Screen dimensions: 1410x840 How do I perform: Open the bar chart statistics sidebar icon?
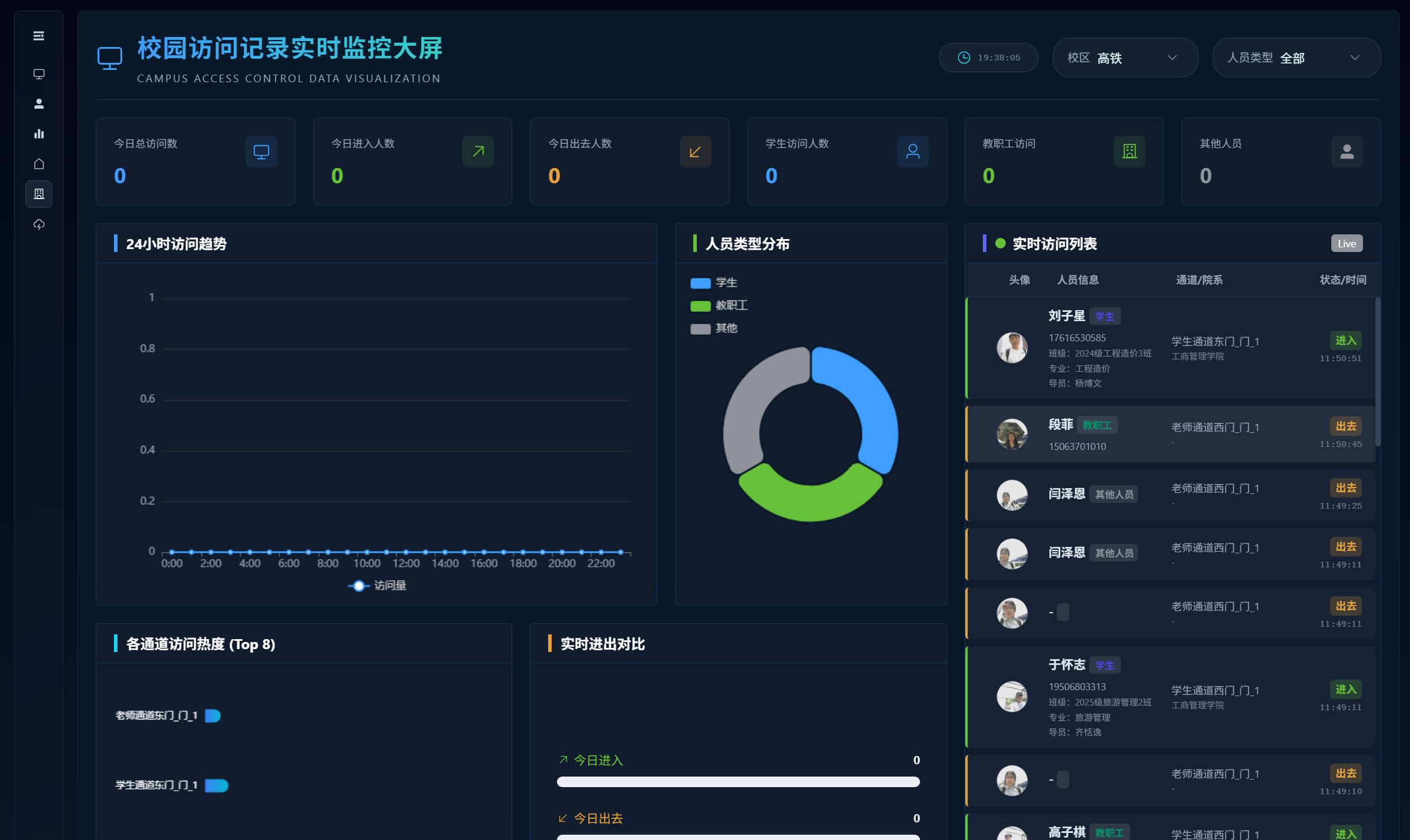pyautogui.click(x=39, y=134)
